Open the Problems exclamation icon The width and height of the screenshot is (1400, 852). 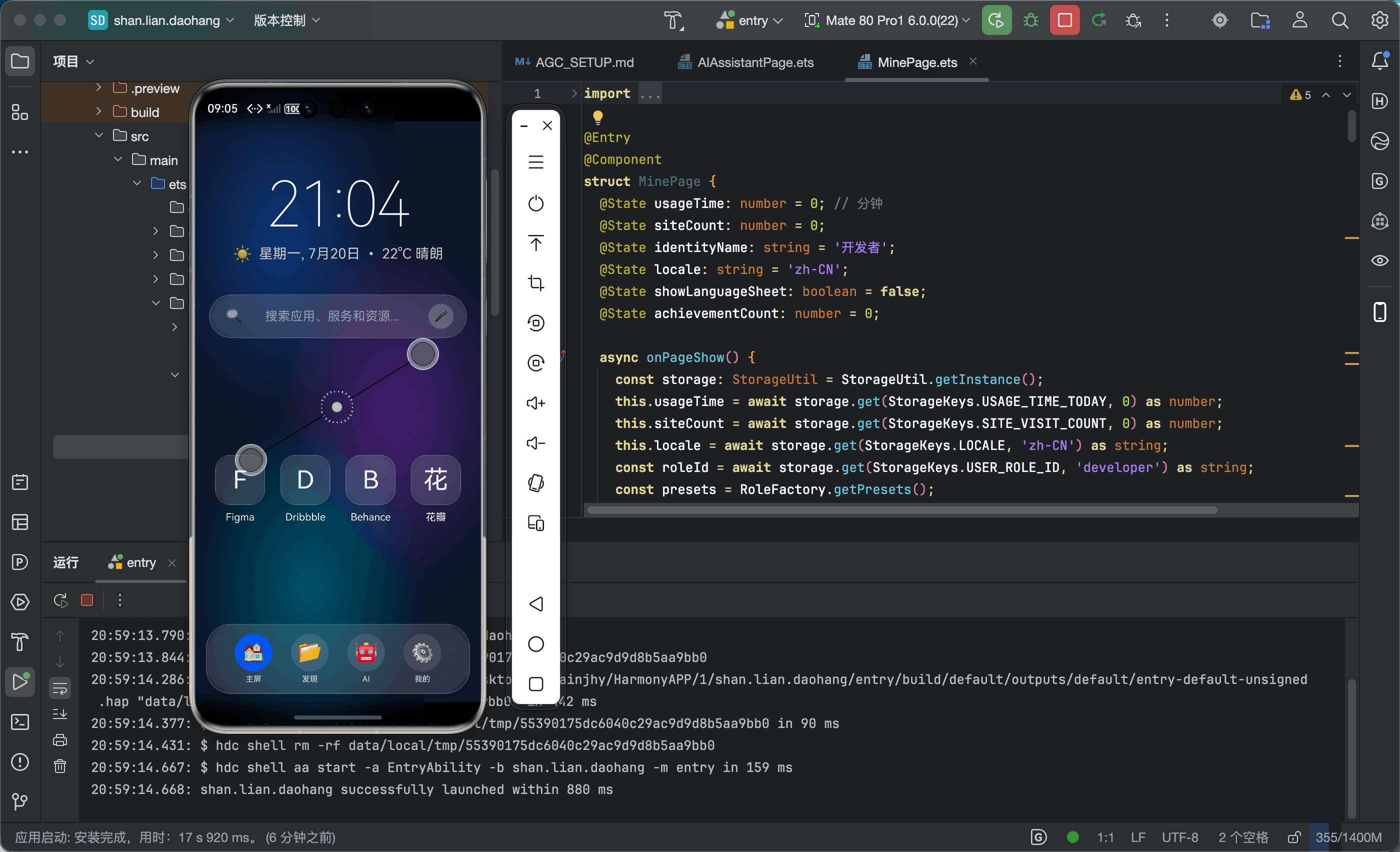pyautogui.click(x=20, y=761)
